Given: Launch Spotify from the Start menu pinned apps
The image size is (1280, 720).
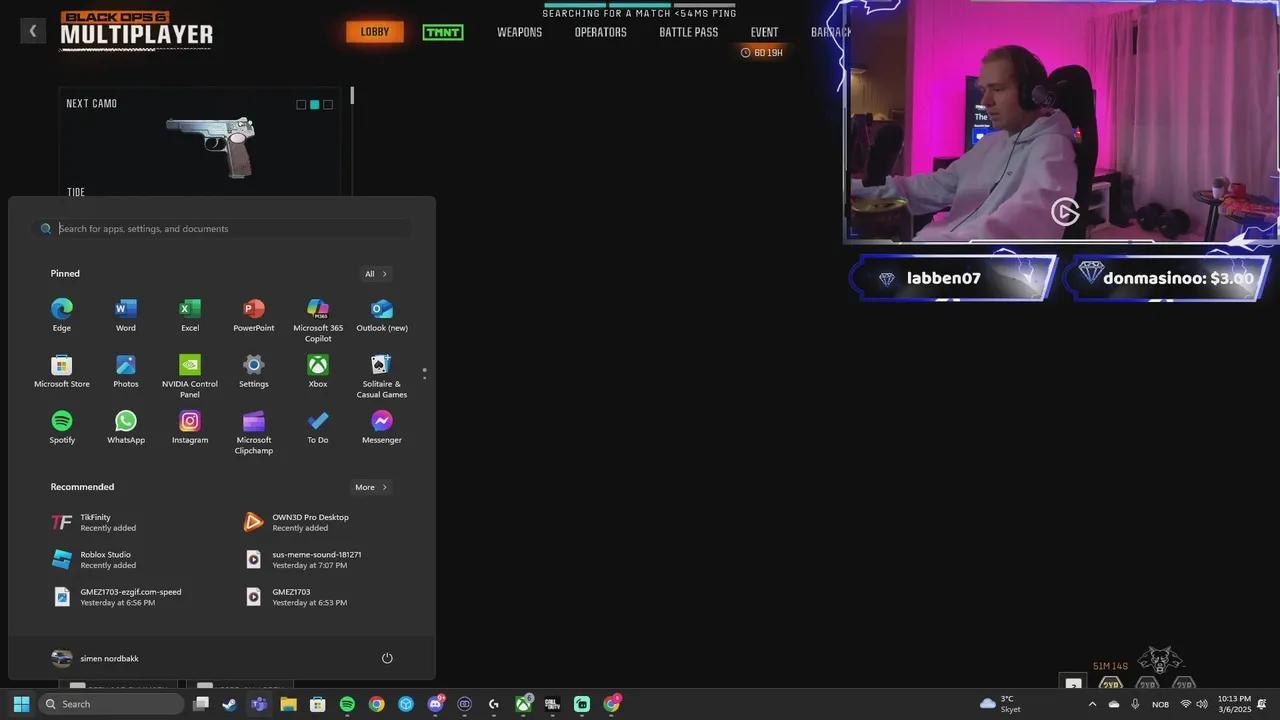Looking at the screenshot, I should point(62,426).
